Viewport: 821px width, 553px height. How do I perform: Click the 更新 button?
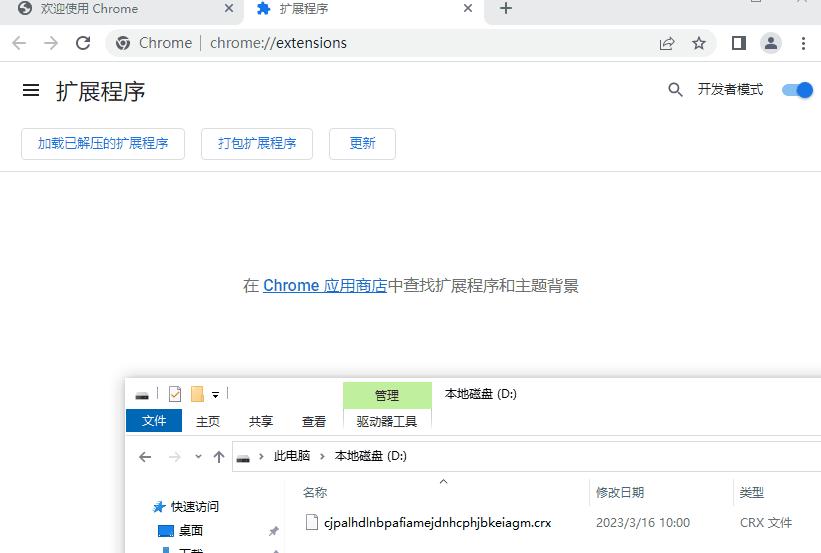click(362, 143)
